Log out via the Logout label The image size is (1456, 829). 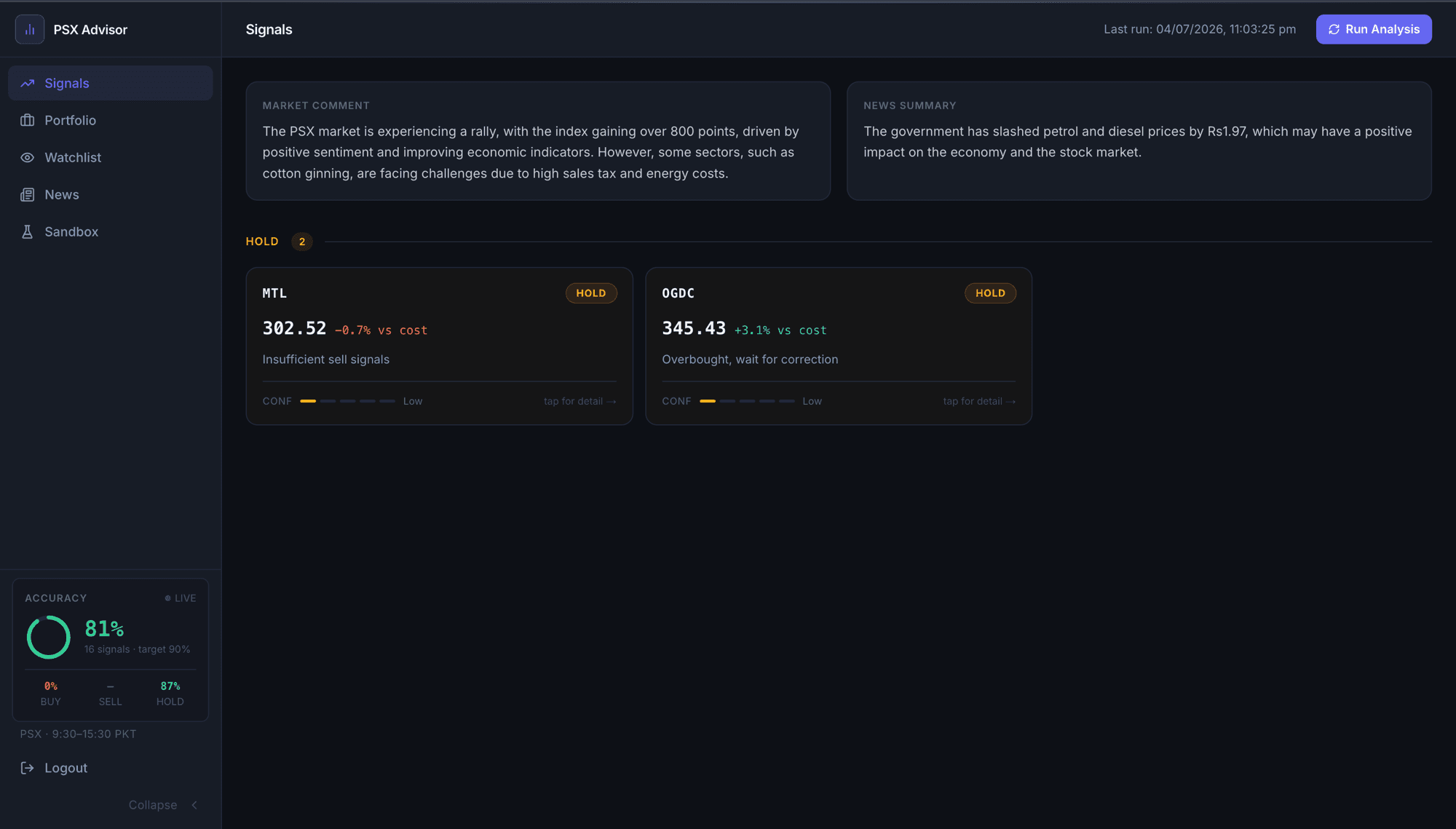click(66, 768)
